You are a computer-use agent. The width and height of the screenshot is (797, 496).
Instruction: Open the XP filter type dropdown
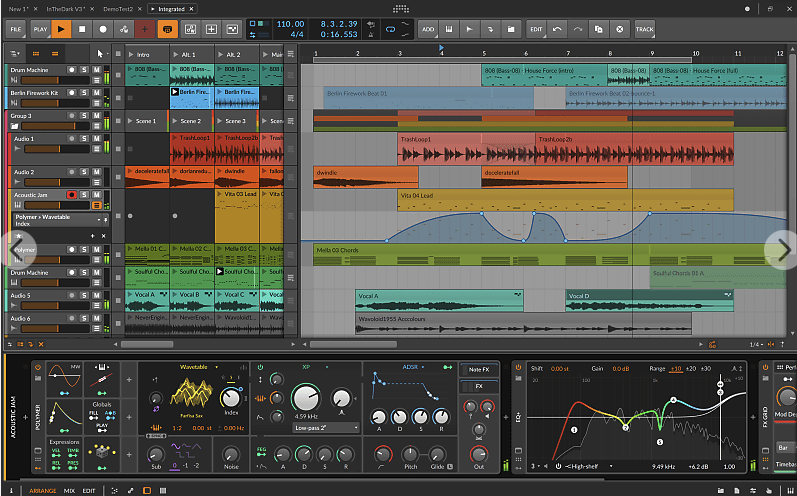pos(327,367)
